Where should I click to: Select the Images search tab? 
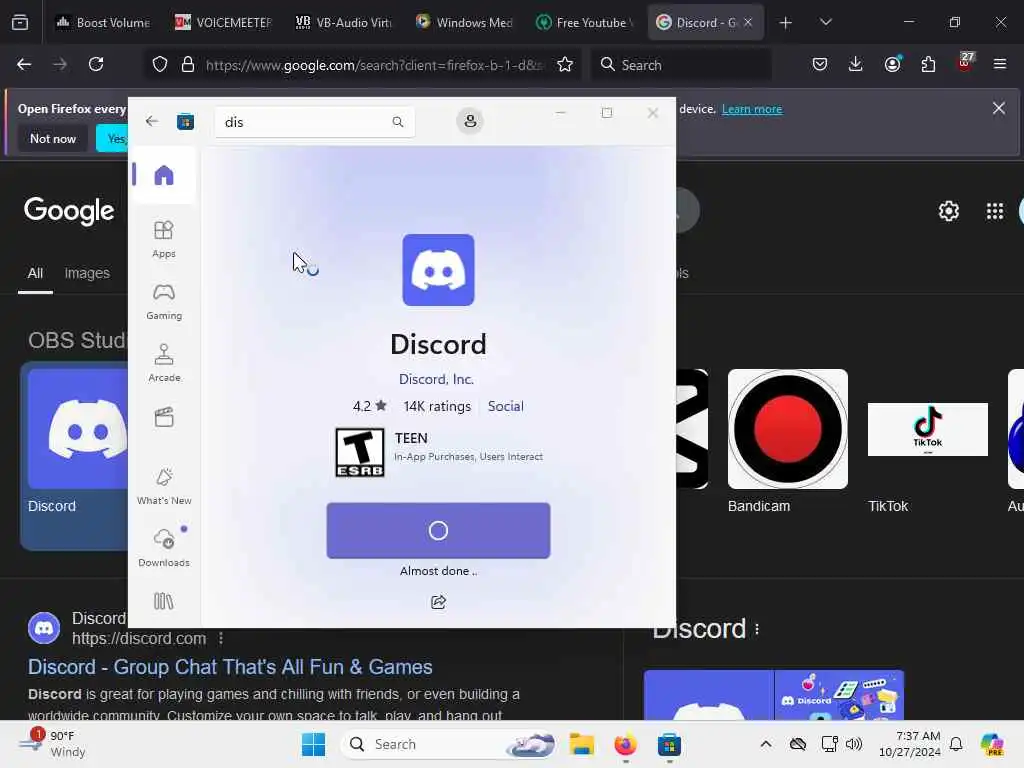tap(87, 273)
